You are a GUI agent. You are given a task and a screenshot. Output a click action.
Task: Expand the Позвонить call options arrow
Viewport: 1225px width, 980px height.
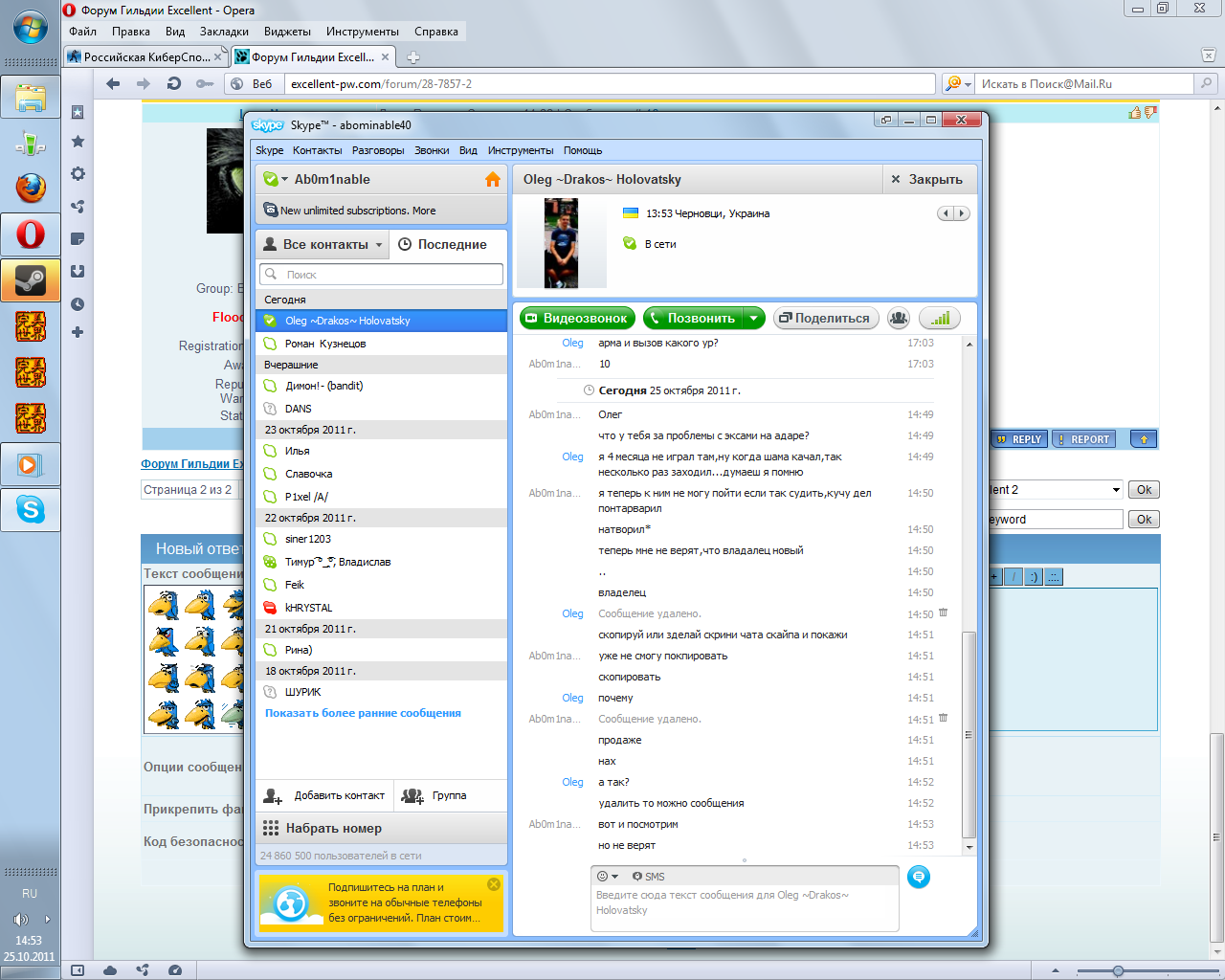coord(754,319)
